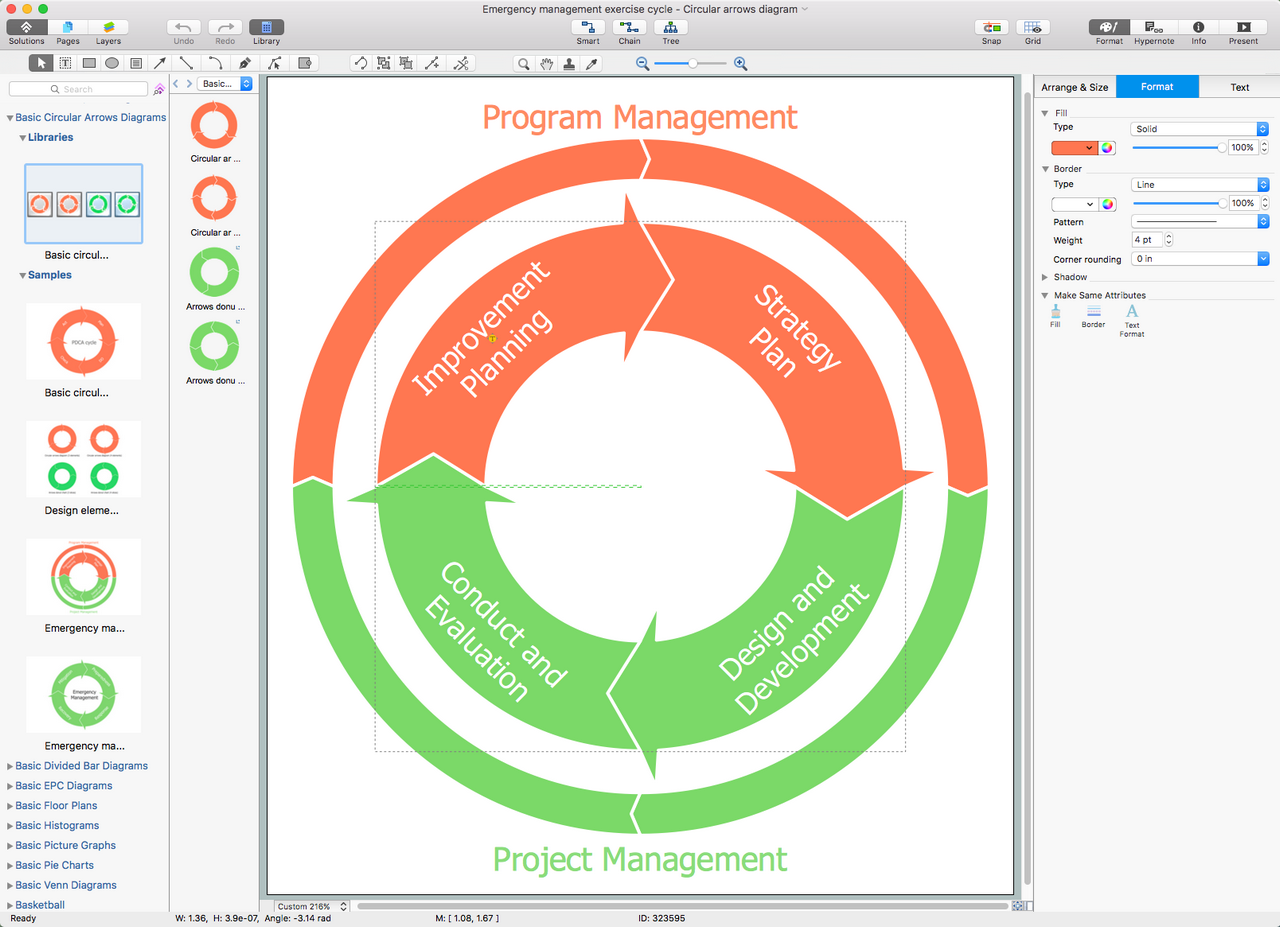Click the rotate tool icon
This screenshot has height=927, width=1280.
pyautogui.click(x=360, y=63)
